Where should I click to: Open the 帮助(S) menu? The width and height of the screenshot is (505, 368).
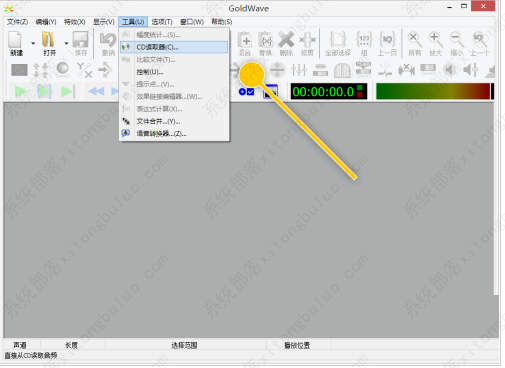(x=221, y=22)
